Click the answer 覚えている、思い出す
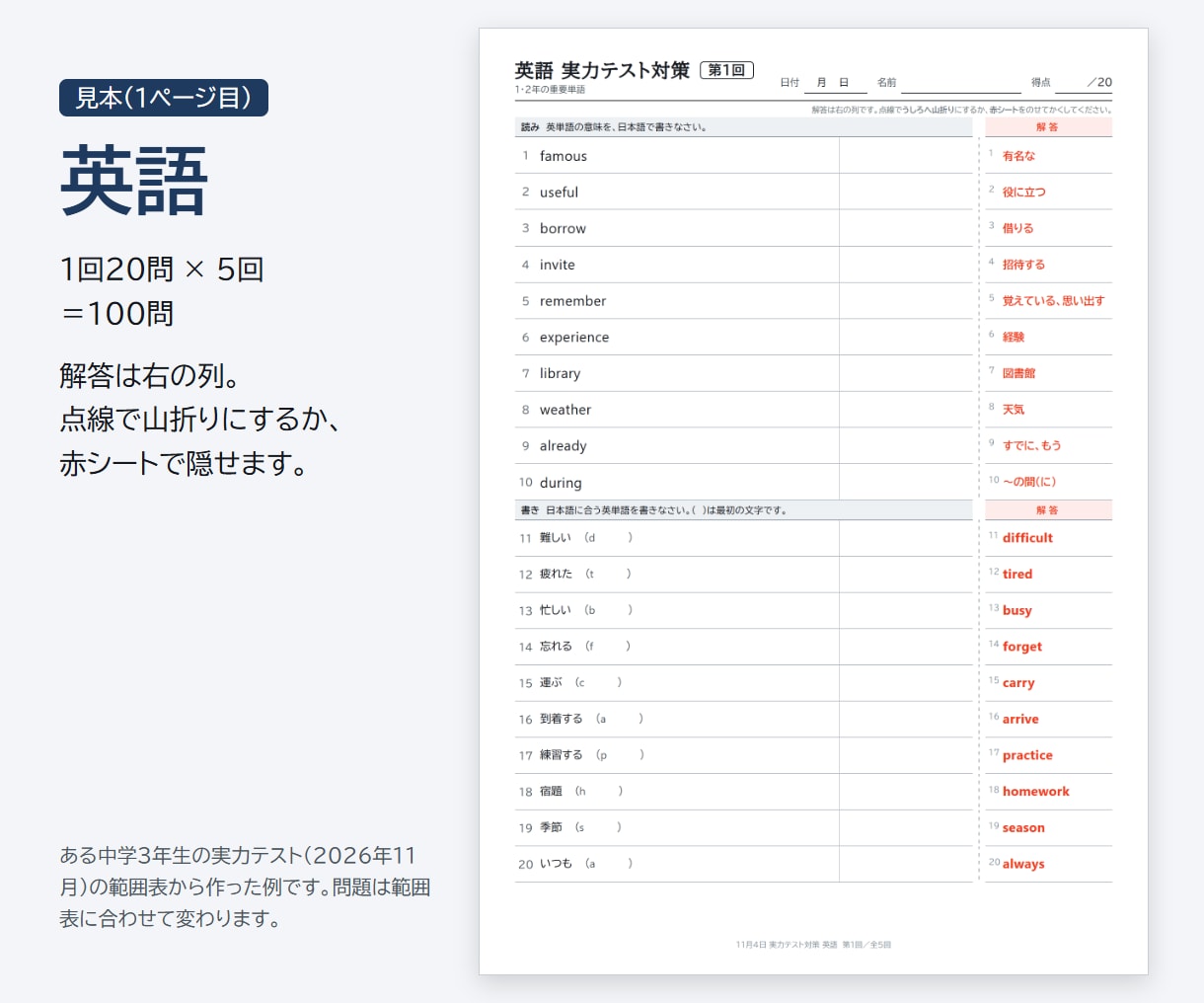 [1053, 301]
